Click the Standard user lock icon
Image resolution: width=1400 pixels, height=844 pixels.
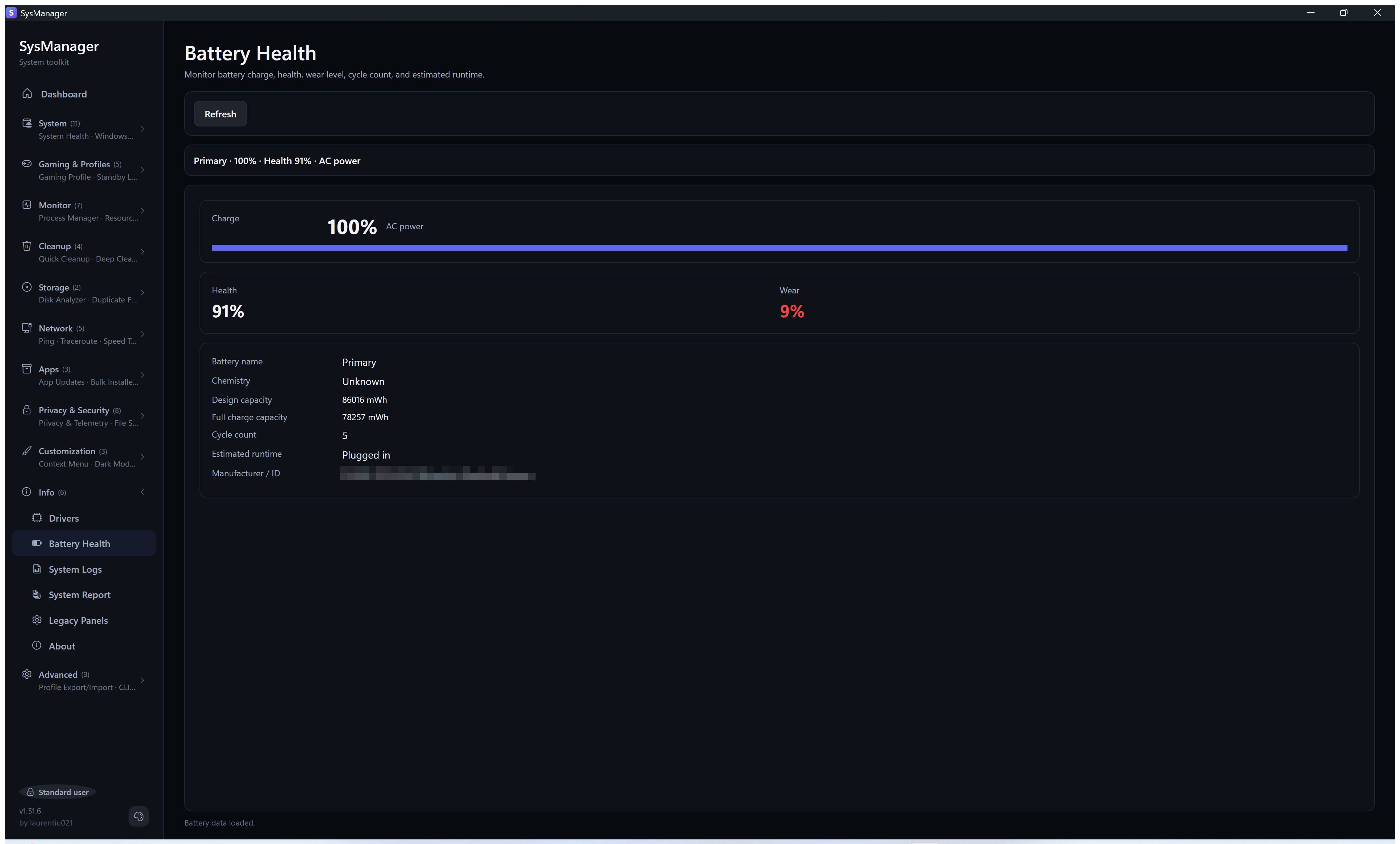coord(31,792)
